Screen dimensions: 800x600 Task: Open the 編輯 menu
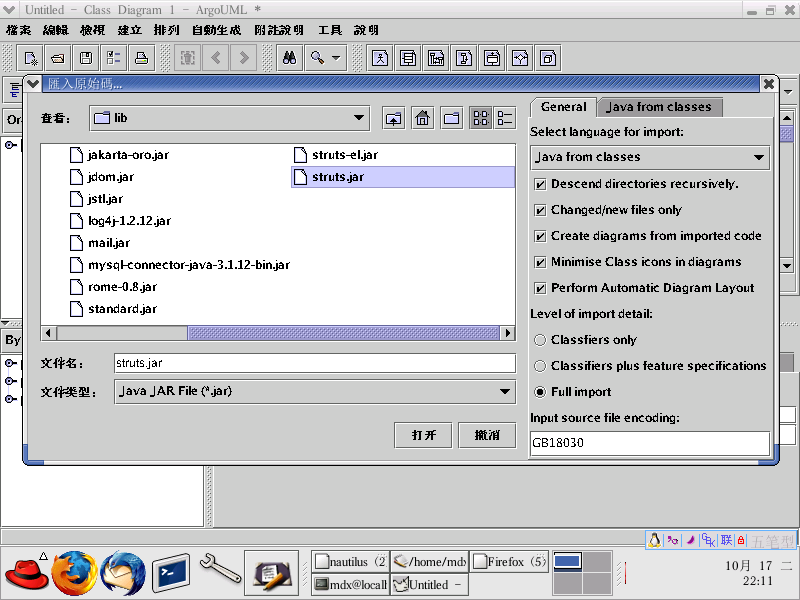(x=56, y=30)
